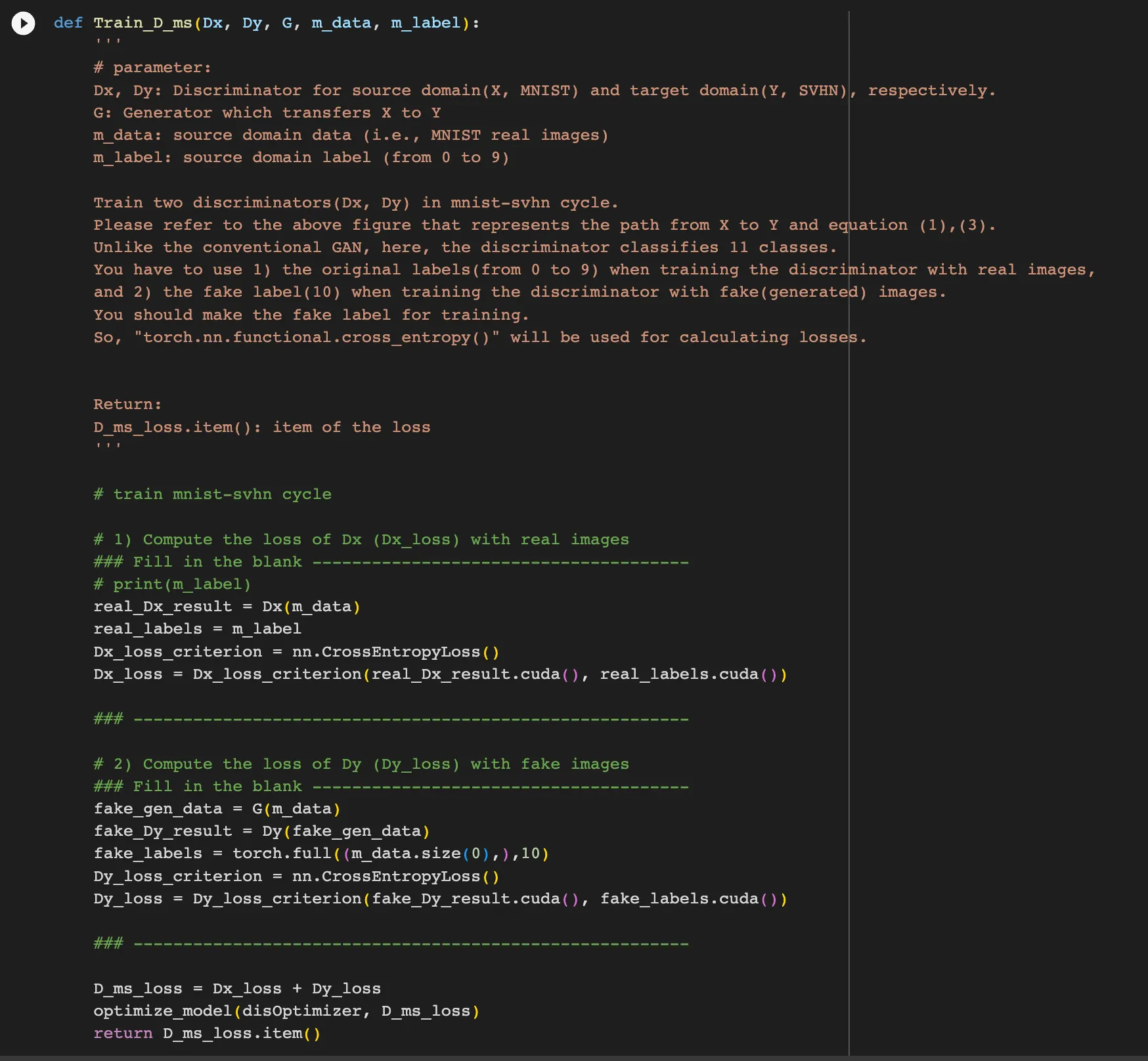The image size is (1148, 1061).
Task: Click the 'Return:' docstring line
Action: 127,404
